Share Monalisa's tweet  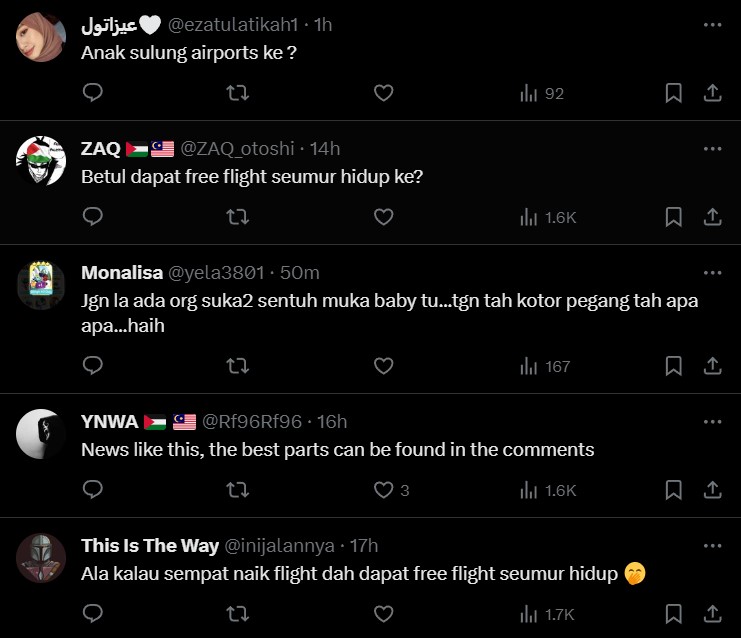[x=713, y=366]
